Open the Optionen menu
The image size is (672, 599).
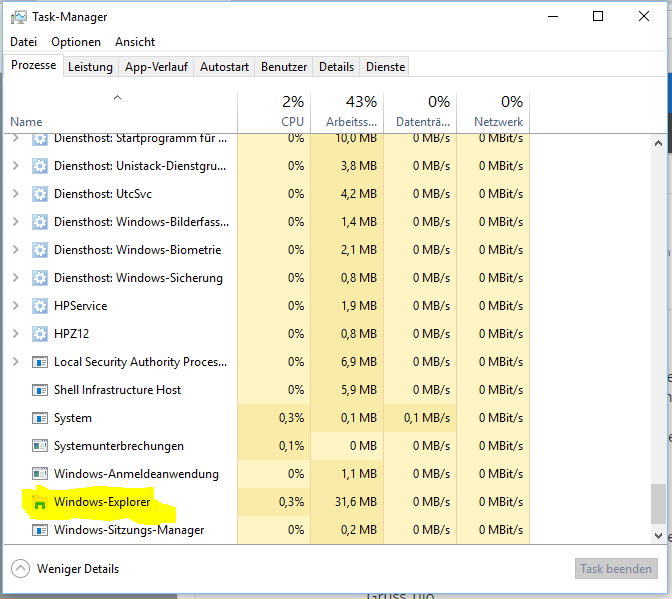point(76,42)
